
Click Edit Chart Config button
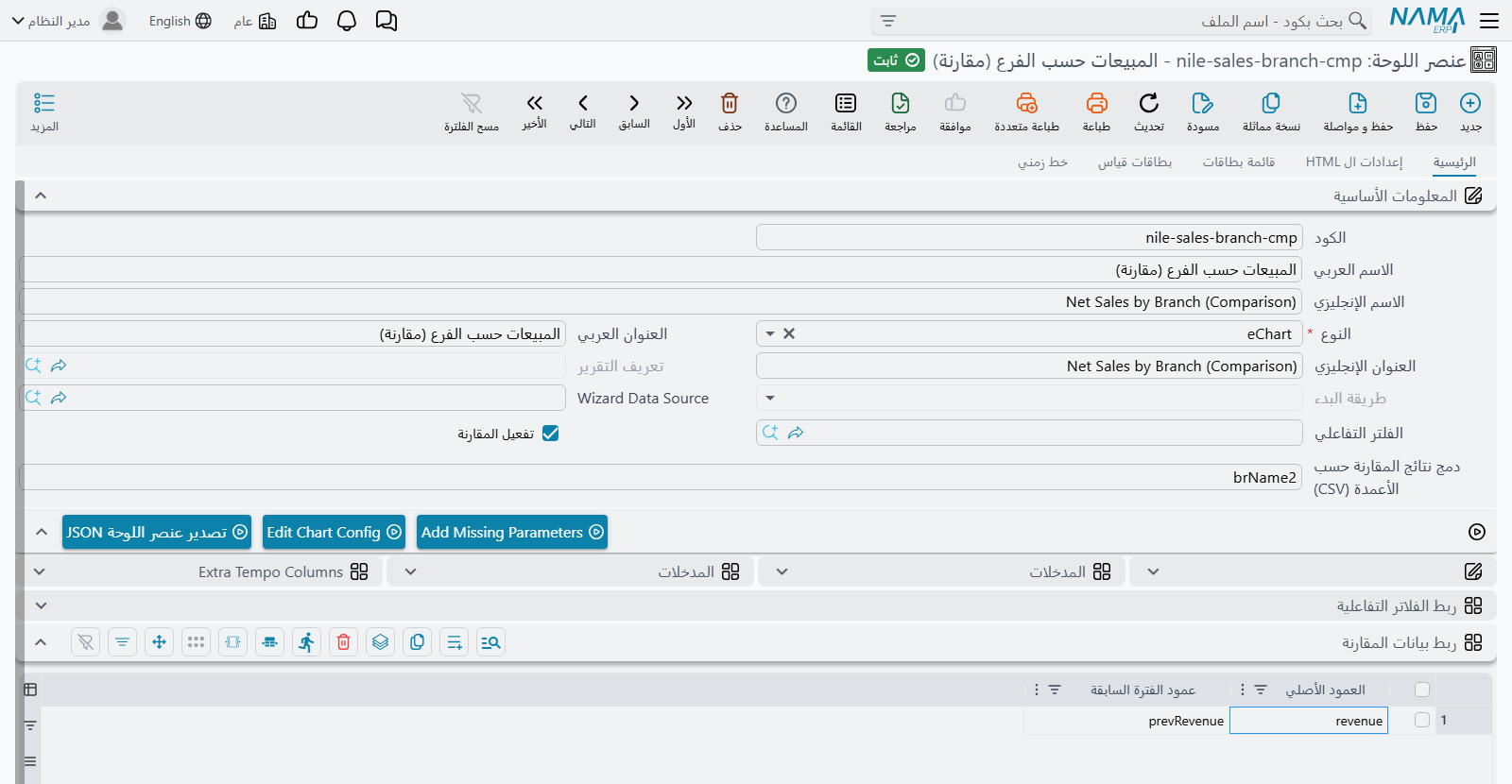[x=334, y=532]
